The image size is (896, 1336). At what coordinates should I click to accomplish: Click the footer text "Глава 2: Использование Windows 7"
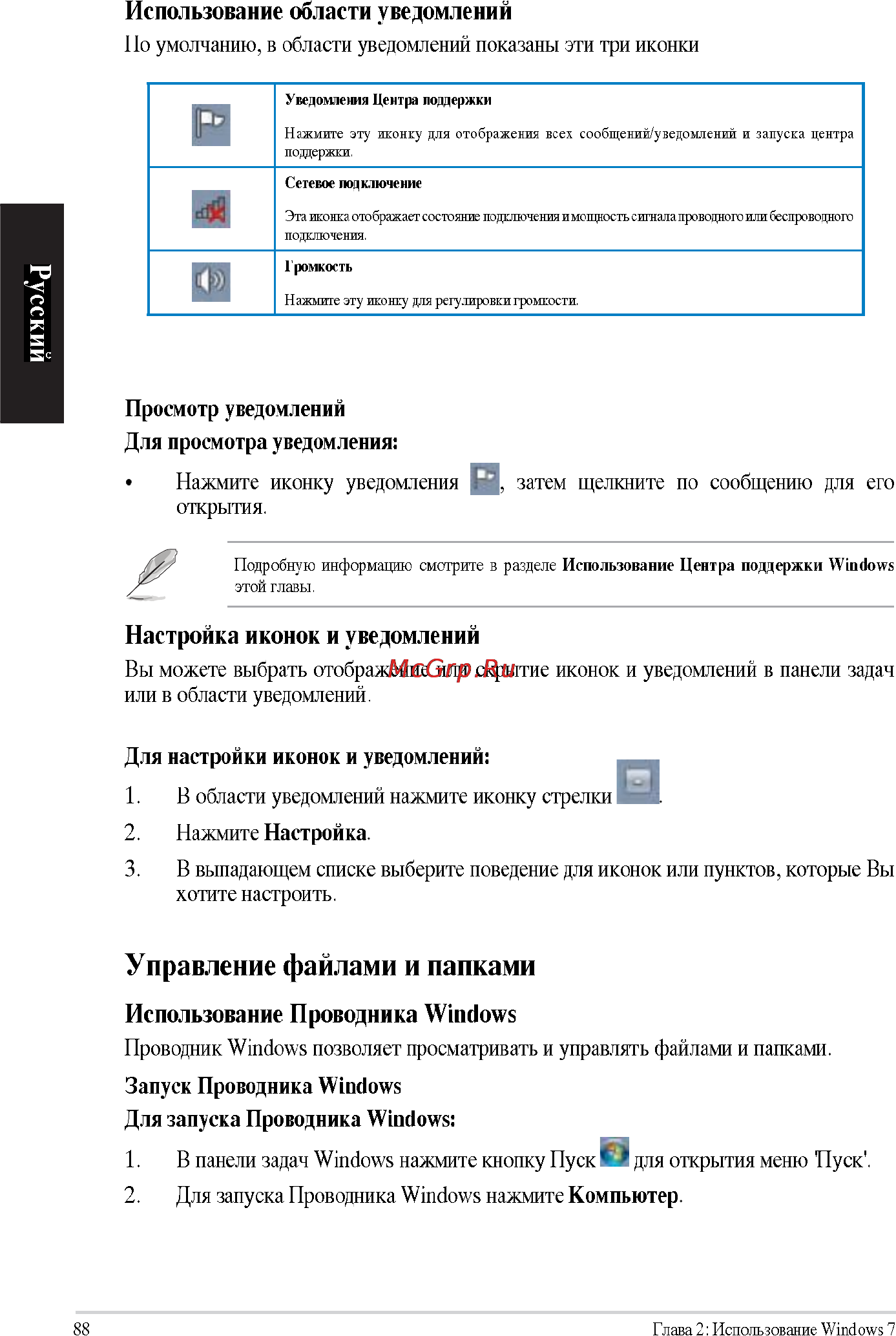(773, 1328)
